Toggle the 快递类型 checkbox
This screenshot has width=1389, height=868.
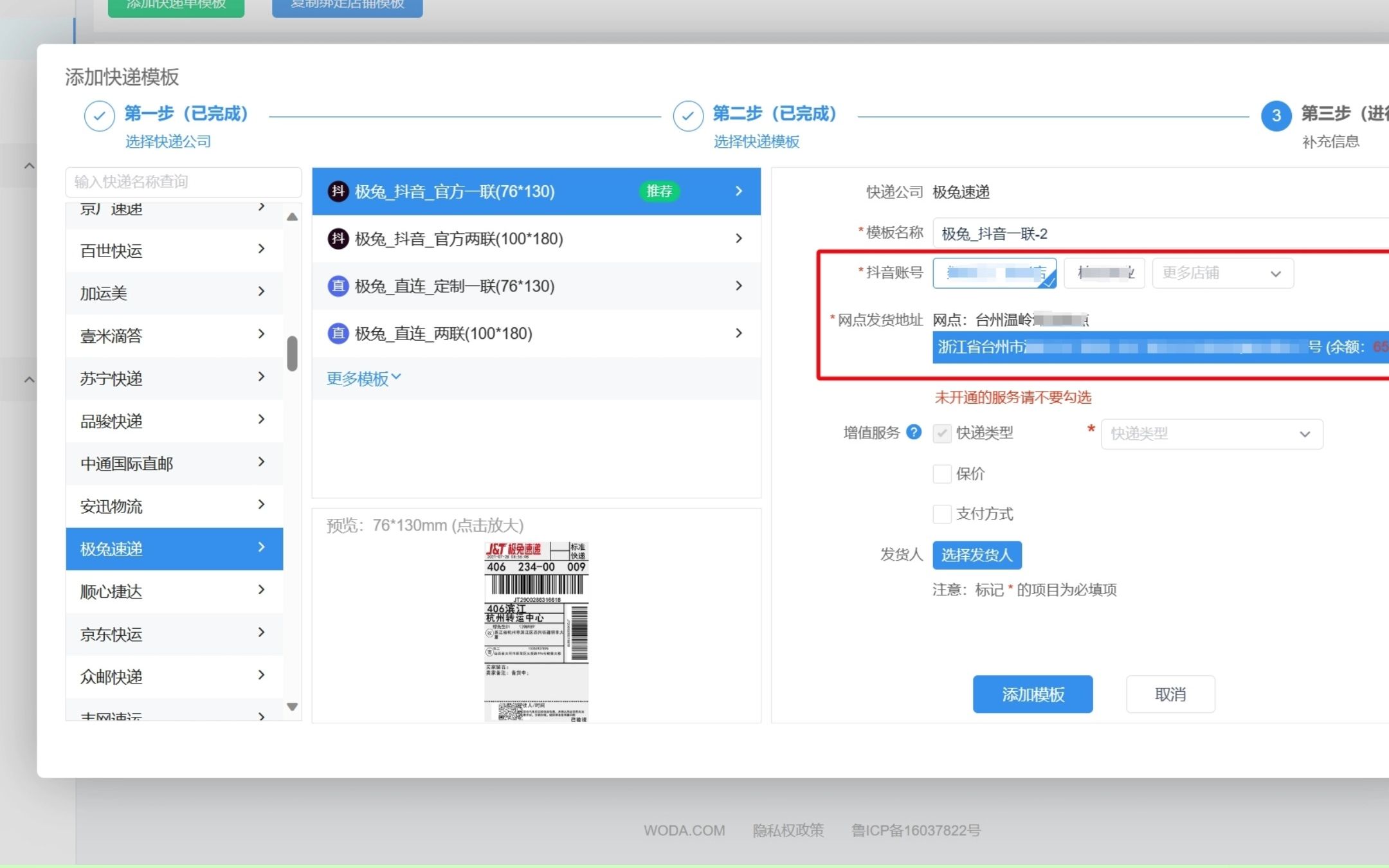pos(942,433)
